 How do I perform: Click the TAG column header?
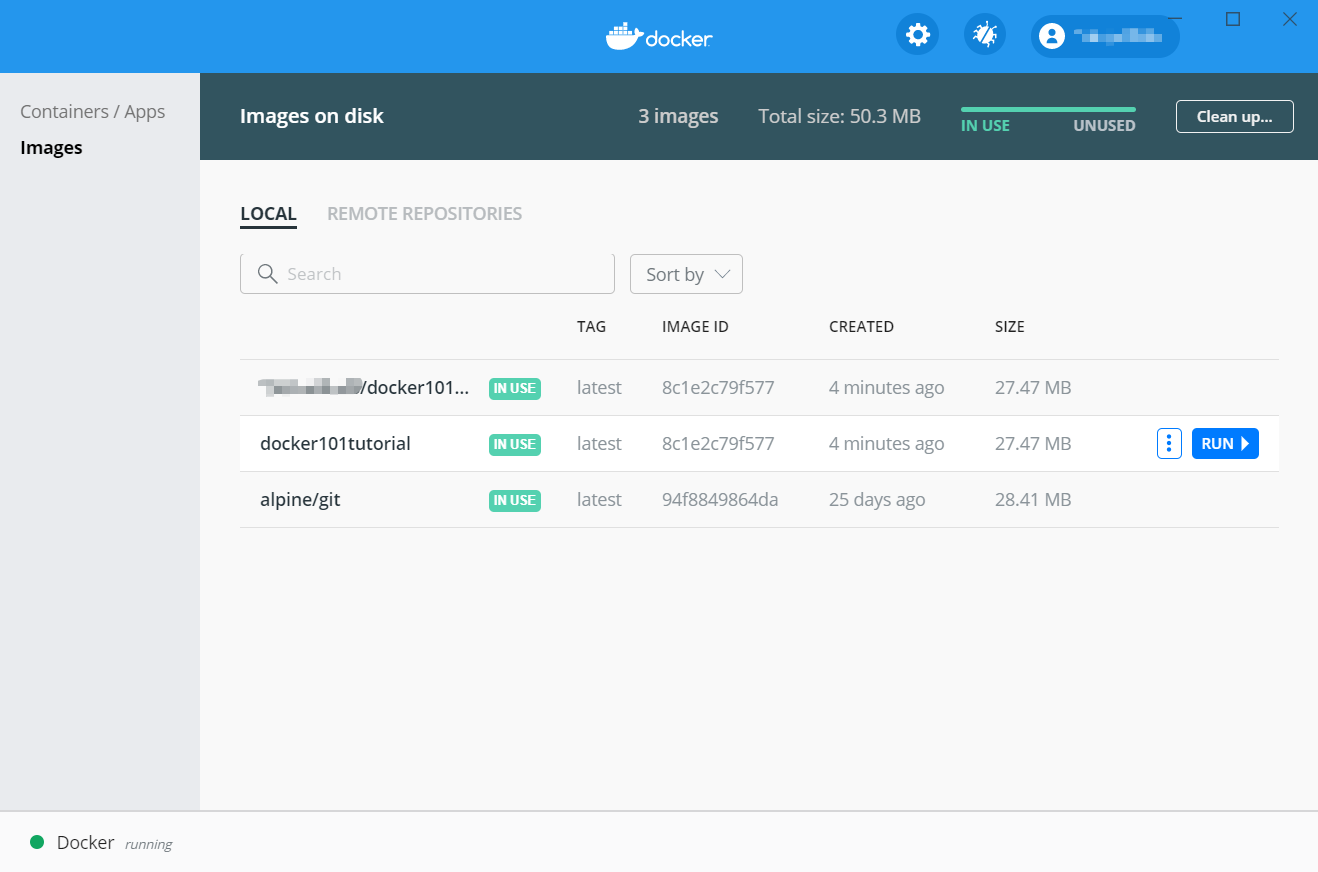click(591, 327)
